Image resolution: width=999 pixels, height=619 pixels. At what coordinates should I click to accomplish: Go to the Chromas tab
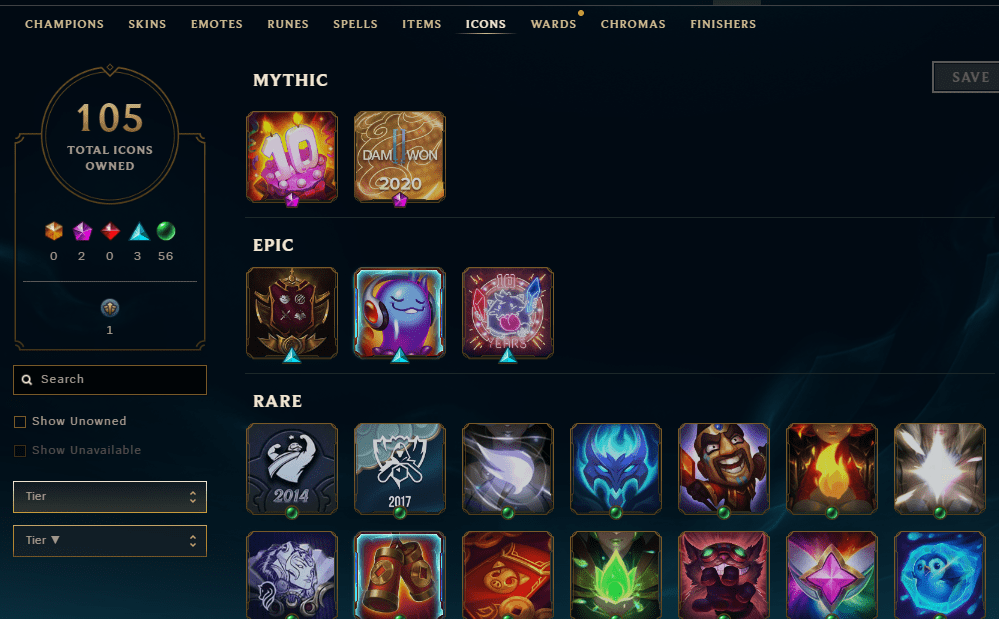(633, 24)
